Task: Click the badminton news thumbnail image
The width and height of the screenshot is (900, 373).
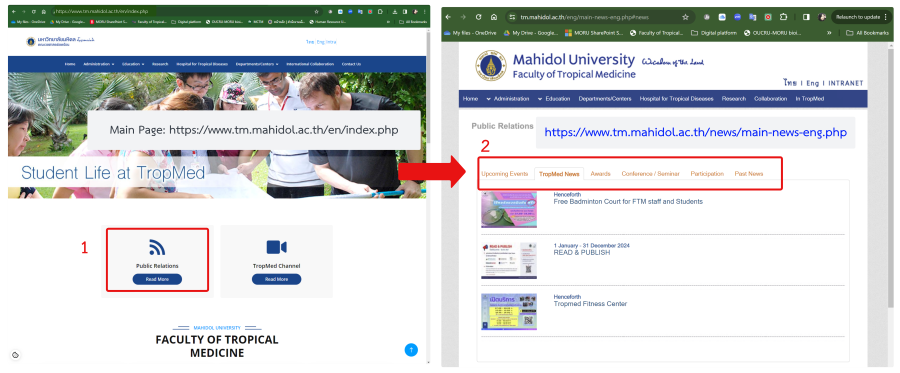Action: tap(509, 209)
